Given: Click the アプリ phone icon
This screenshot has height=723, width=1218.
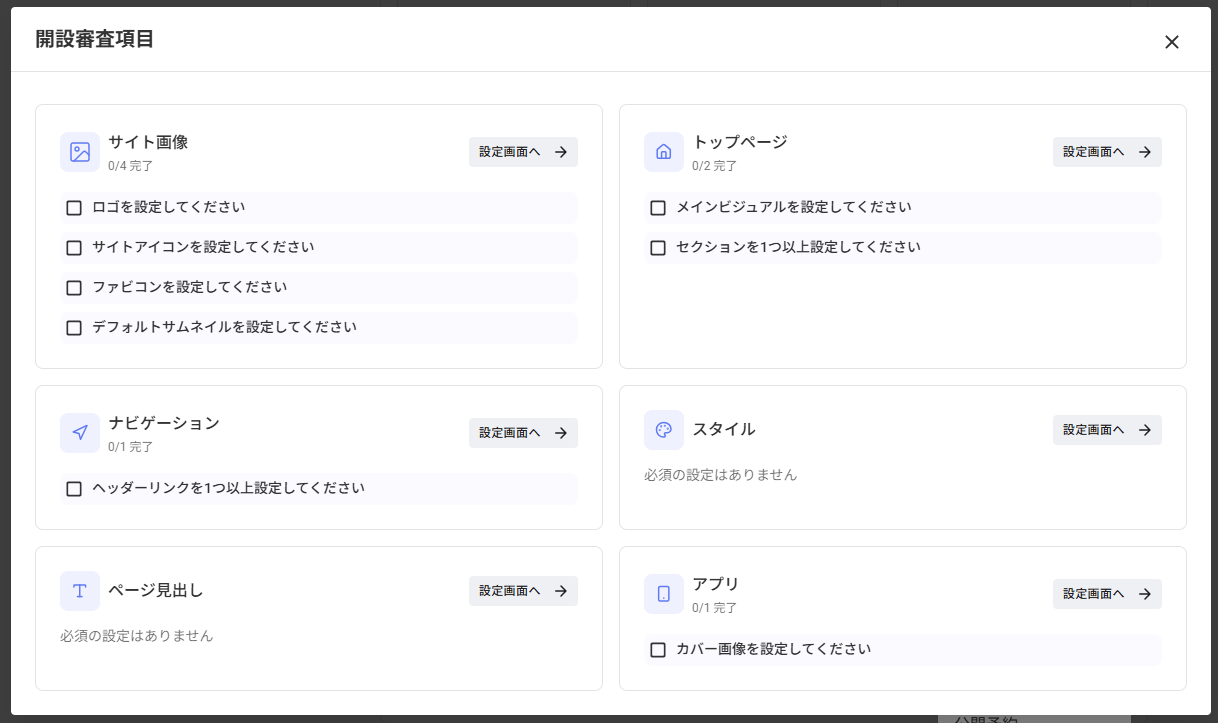Looking at the screenshot, I should [664, 594].
